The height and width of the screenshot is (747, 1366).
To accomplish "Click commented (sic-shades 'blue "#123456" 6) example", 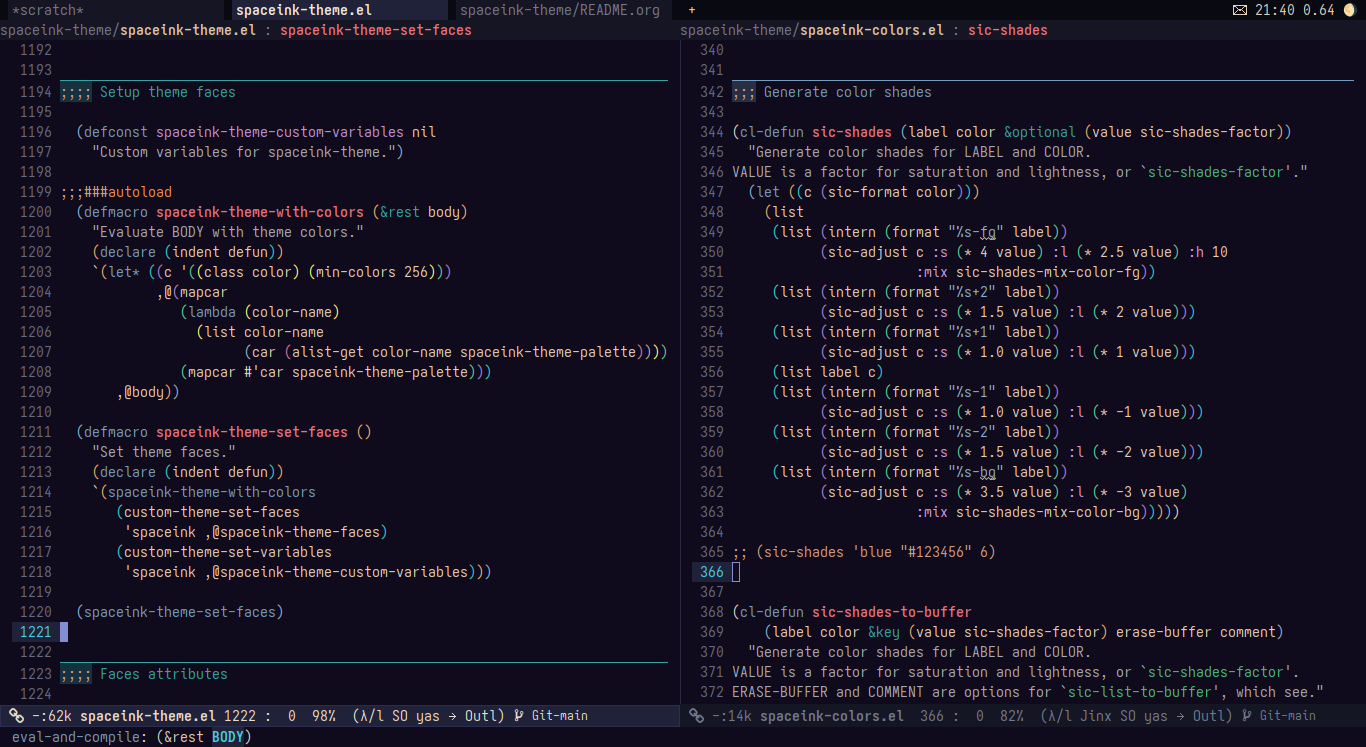I will point(864,552).
